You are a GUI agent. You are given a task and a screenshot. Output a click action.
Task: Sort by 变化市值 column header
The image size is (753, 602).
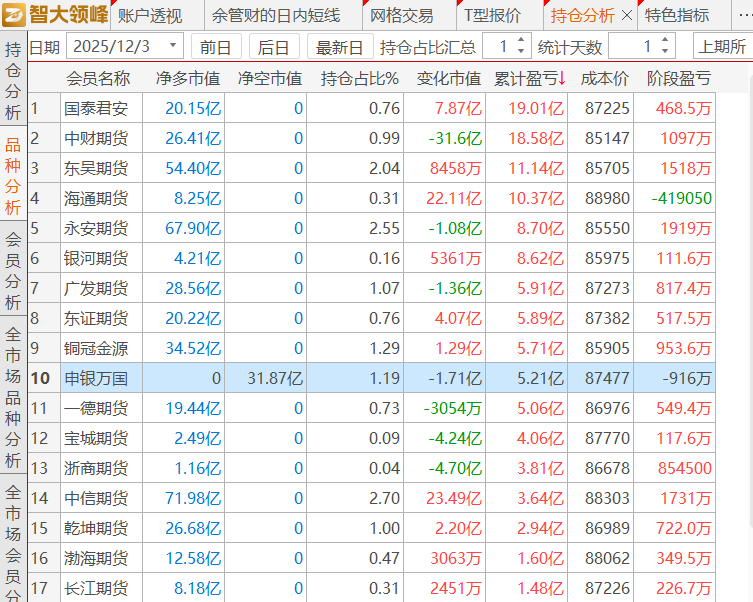[449, 78]
